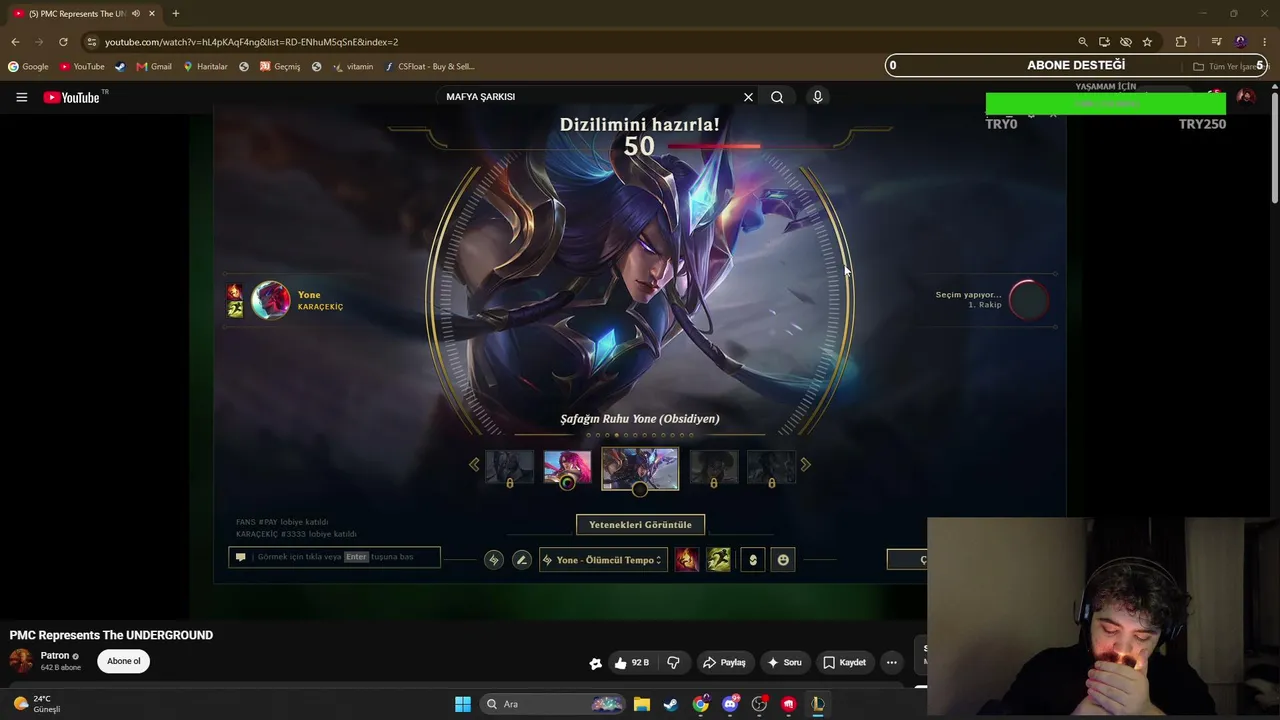This screenshot has width=1280, height=720.
Task: Run search with the magnifier button
Action: 777,97
